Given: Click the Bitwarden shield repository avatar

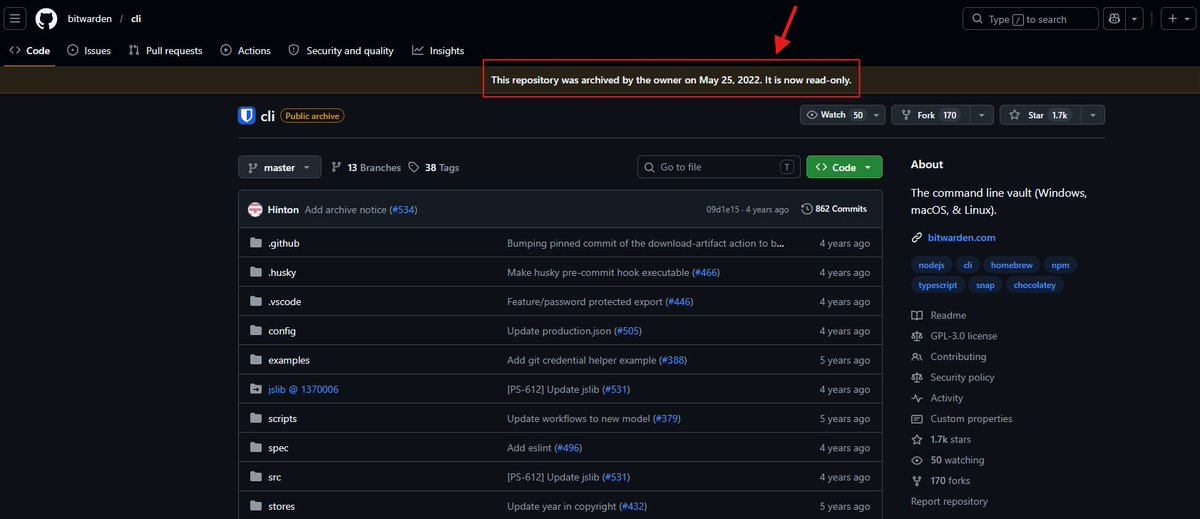Looking at the screenshot, I should click(247, 116).
